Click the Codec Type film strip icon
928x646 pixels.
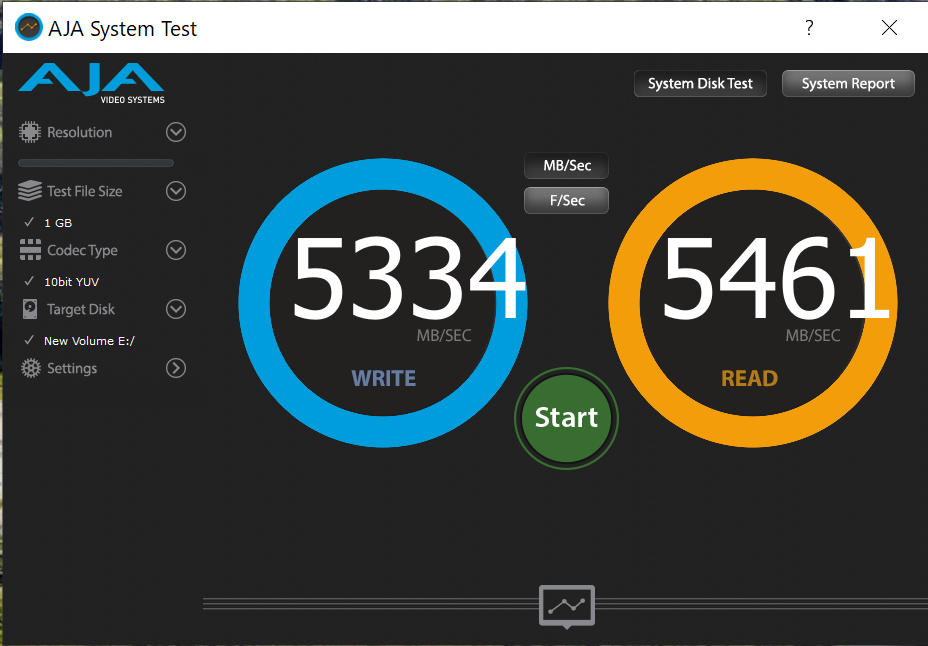coord(30,250)
